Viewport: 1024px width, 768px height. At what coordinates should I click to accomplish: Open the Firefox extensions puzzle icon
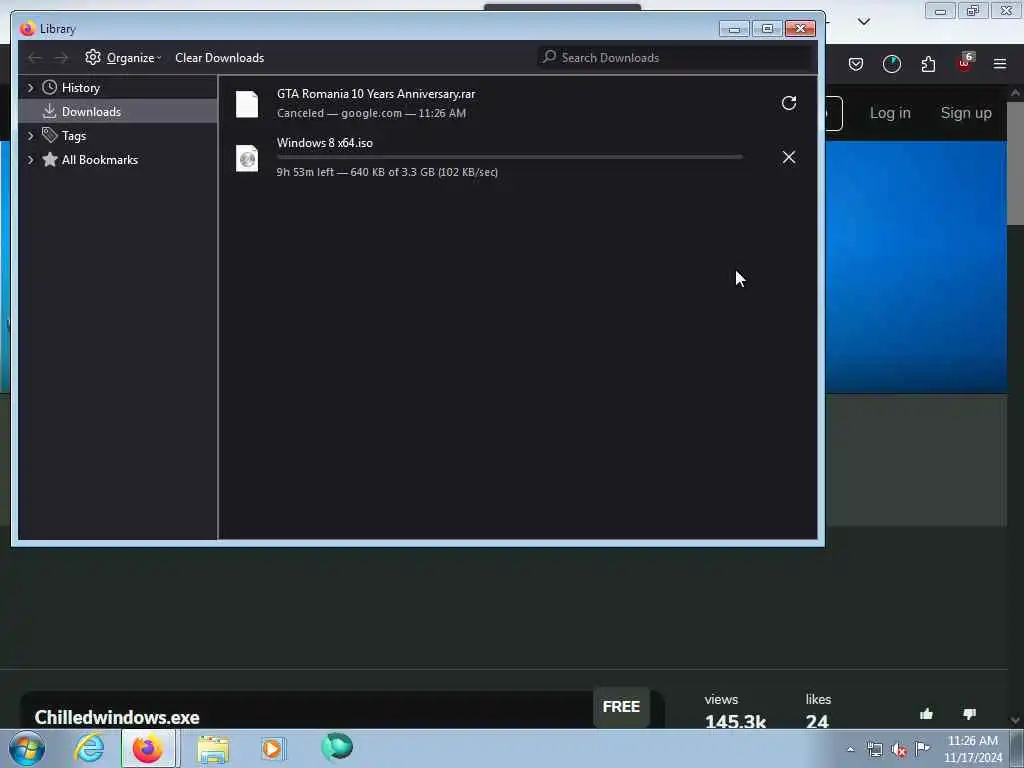pos(928,64)
